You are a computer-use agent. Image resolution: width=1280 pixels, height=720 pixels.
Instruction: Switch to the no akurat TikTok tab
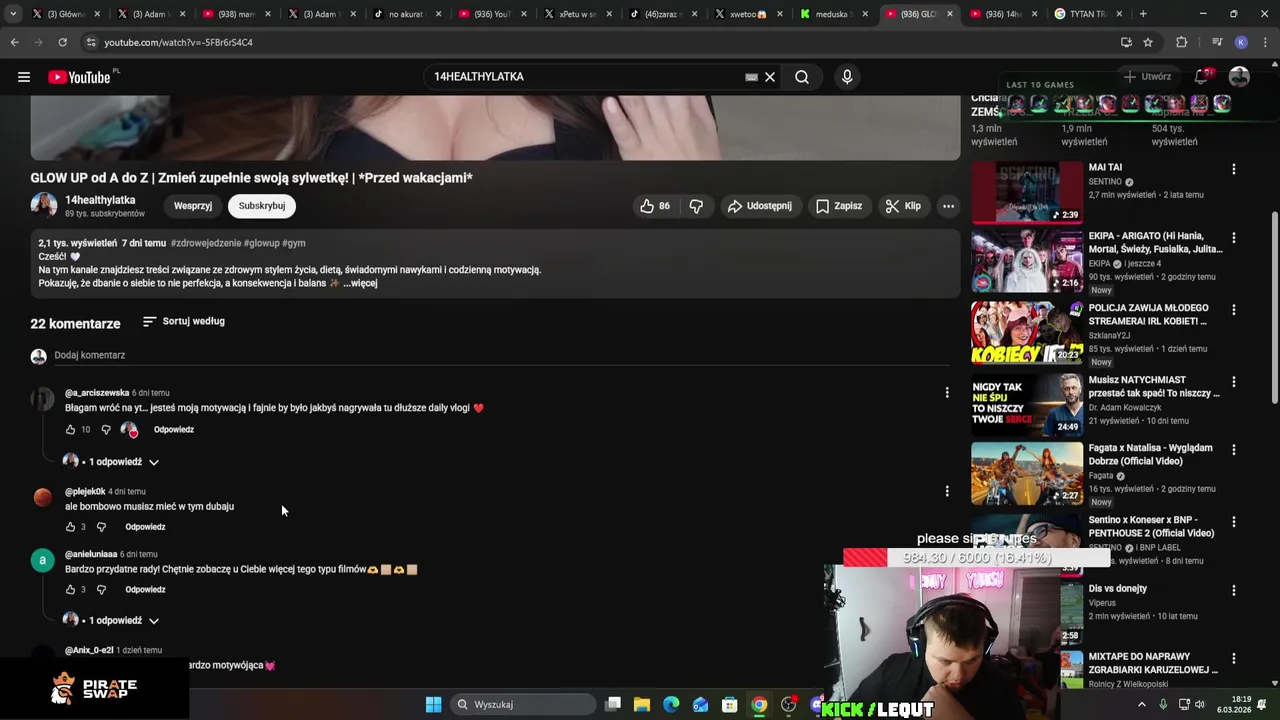tap(405, 14)
